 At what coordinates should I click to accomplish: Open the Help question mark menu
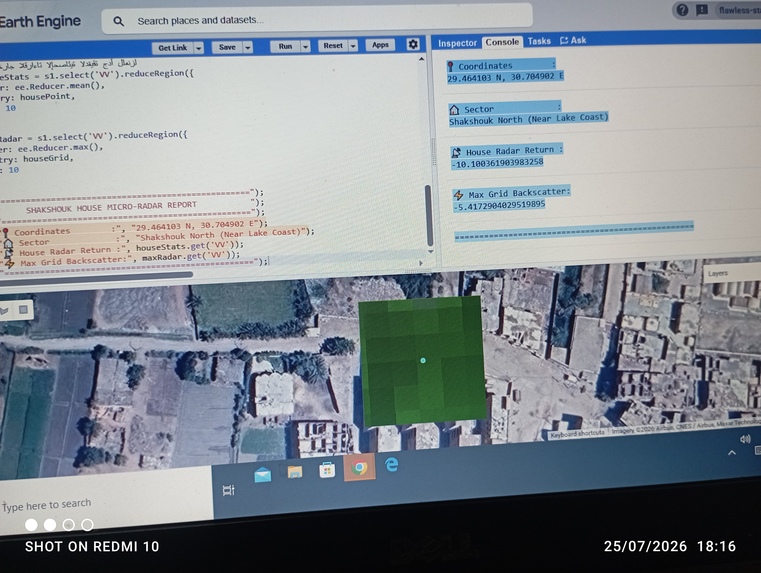point(682,10)
